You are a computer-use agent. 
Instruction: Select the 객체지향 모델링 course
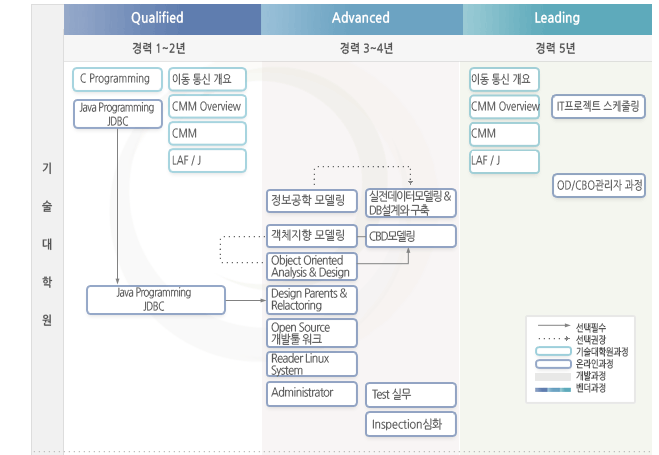pyautogui.click(x=311, y=236)
